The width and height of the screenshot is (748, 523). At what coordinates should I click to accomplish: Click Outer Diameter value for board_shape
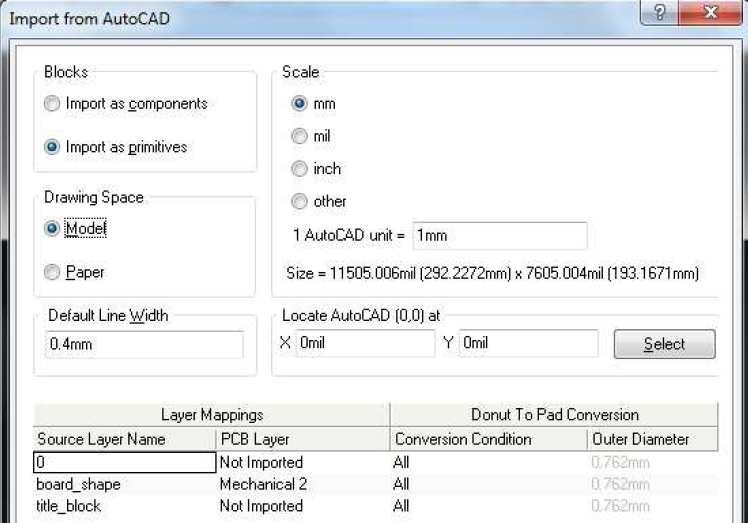click(653, 484)
